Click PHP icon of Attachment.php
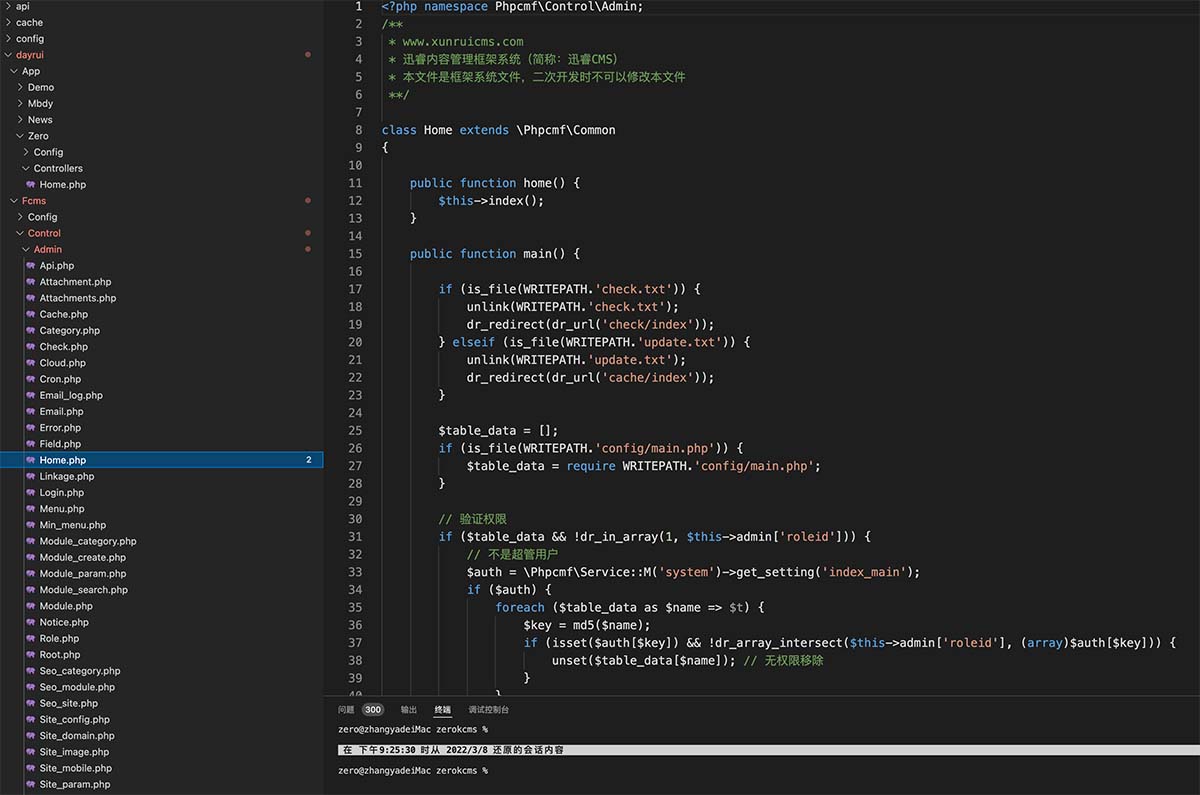The image size is (1200, 795). pos(31,282)
